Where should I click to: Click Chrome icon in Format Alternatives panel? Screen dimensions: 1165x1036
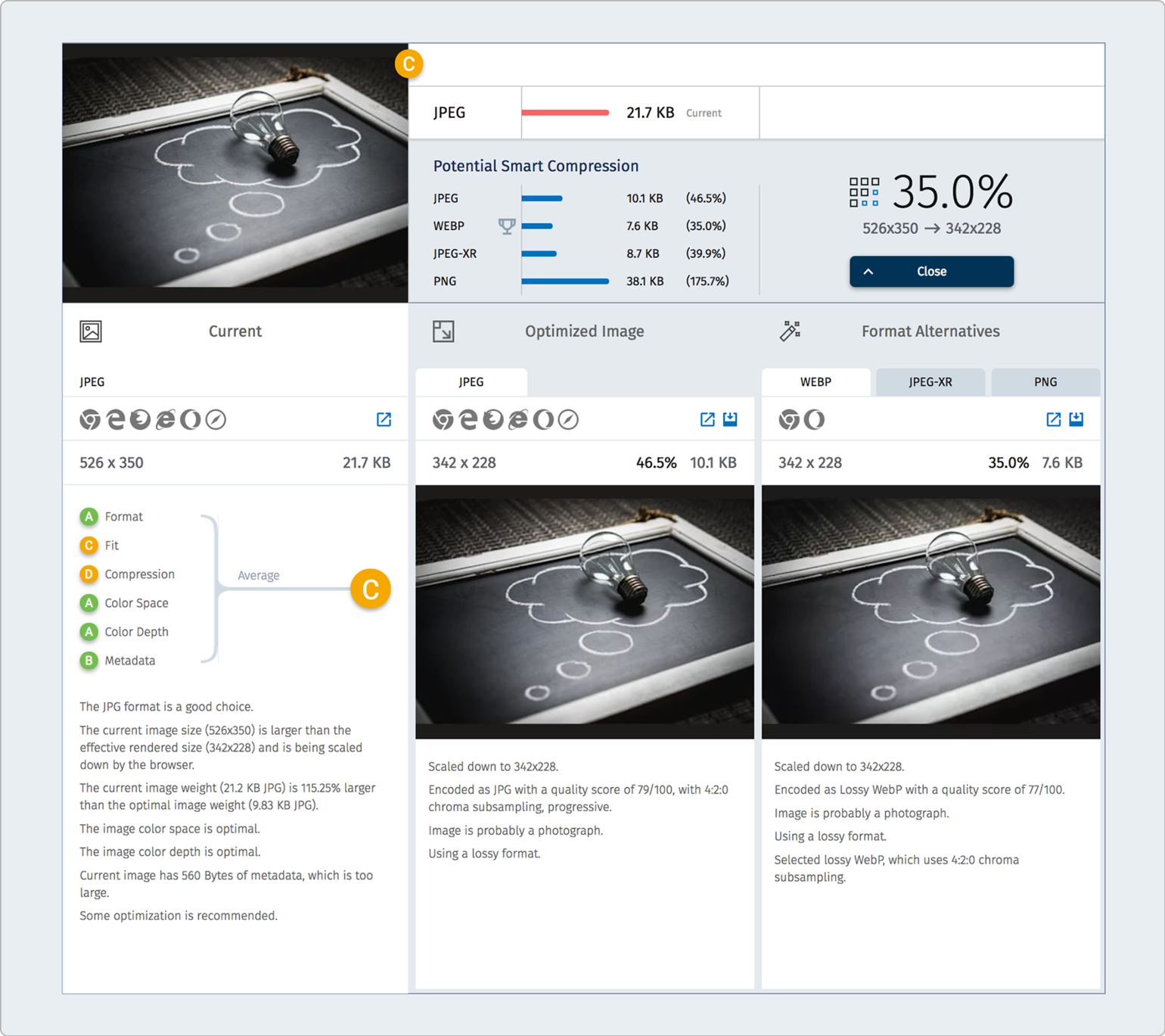[x=789, y=419]
